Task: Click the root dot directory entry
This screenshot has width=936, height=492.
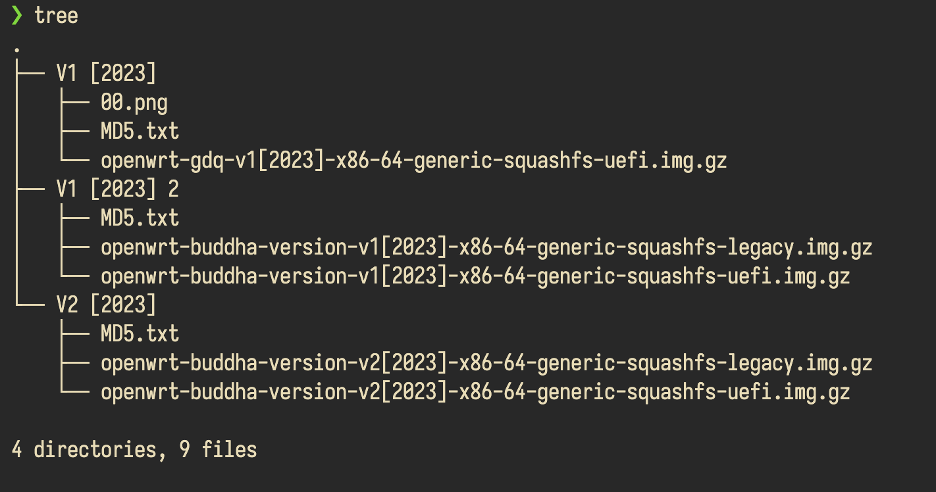Action: point(17,50)
